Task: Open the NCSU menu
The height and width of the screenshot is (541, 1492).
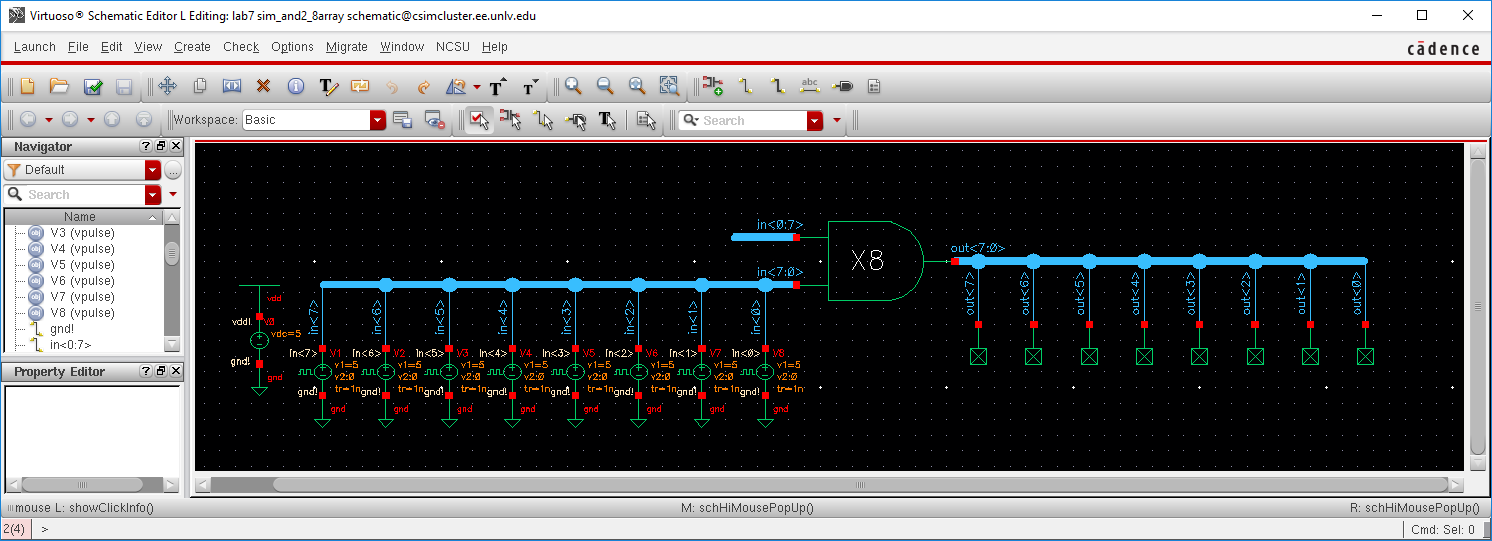Action: tap(453, 47)
